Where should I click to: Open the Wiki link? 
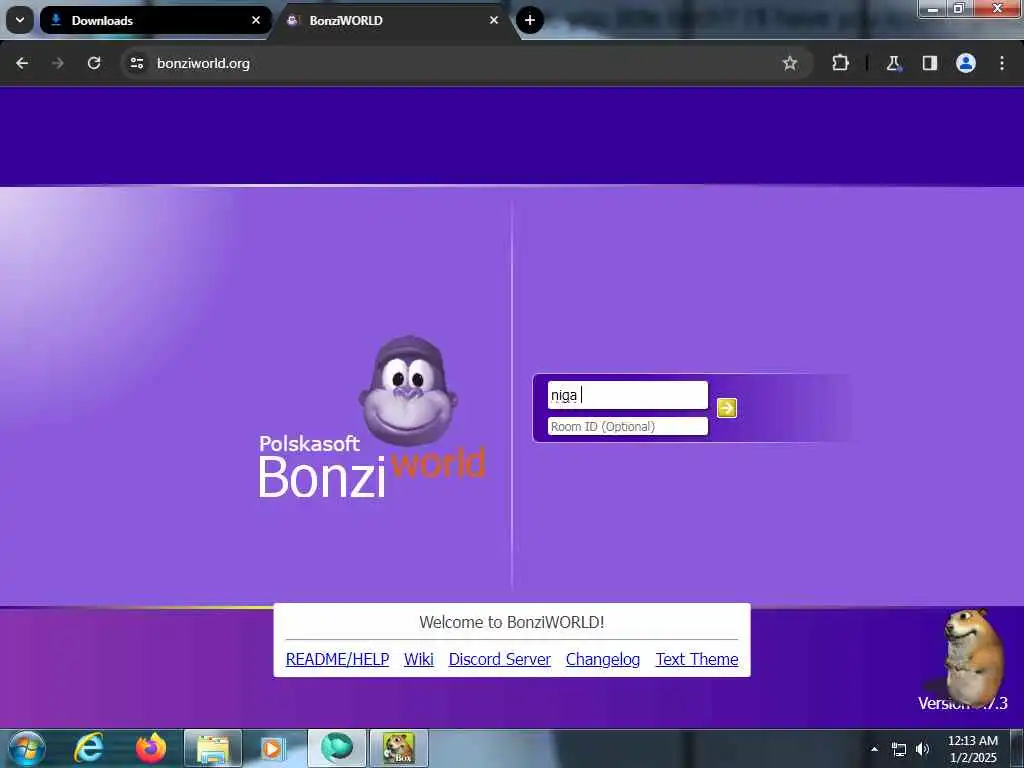(419, 660)
